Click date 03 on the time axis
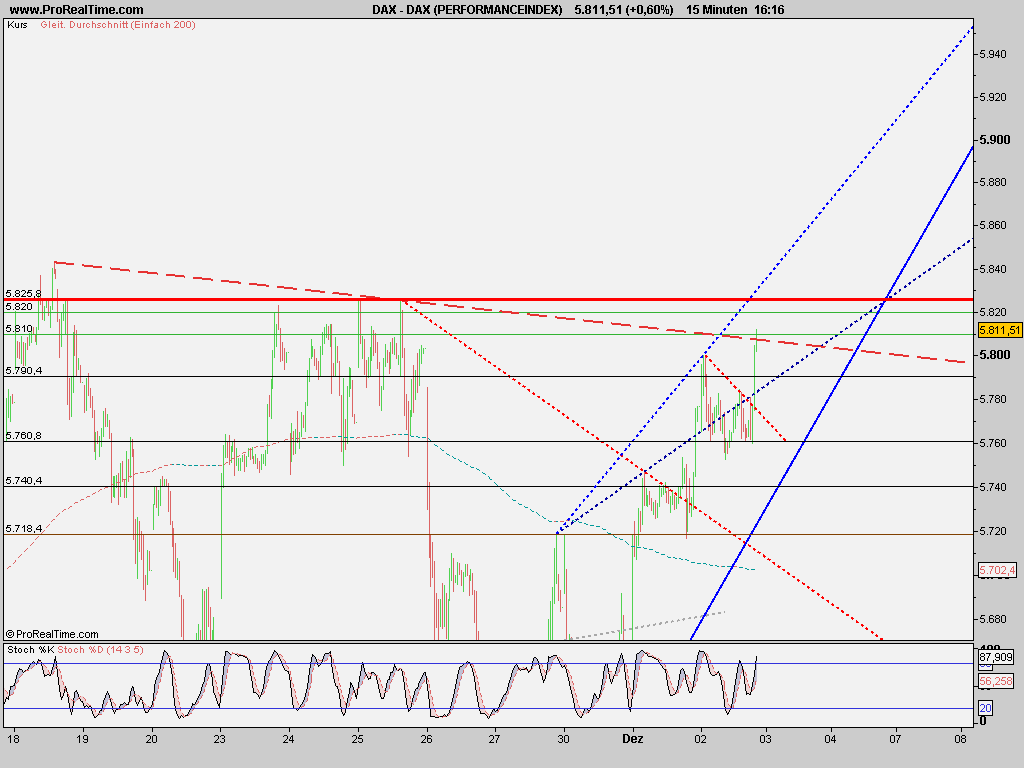Screen dimensions: 1024x768 point(765,739)
